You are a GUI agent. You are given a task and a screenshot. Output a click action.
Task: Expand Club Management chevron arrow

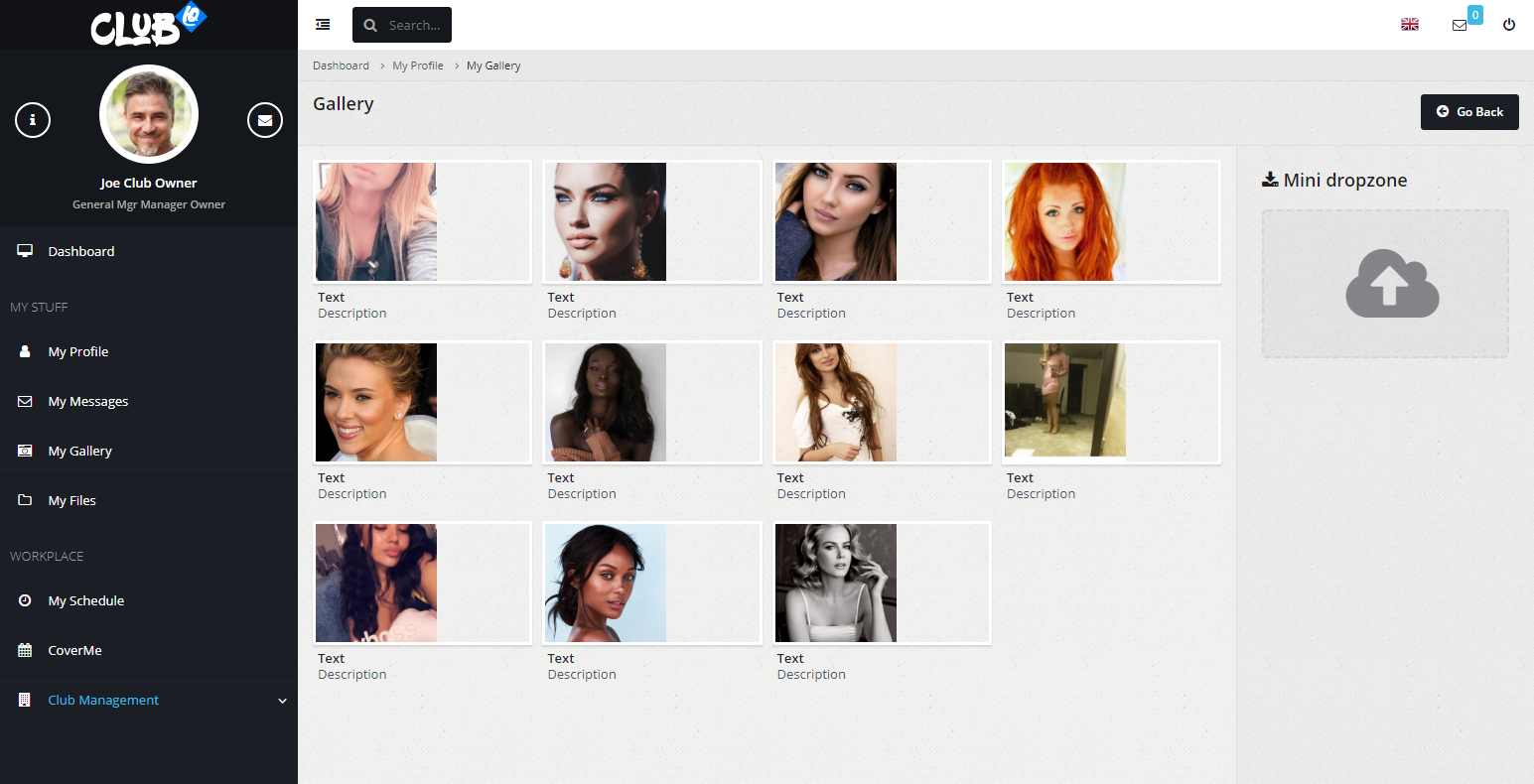tap(282, 701)
